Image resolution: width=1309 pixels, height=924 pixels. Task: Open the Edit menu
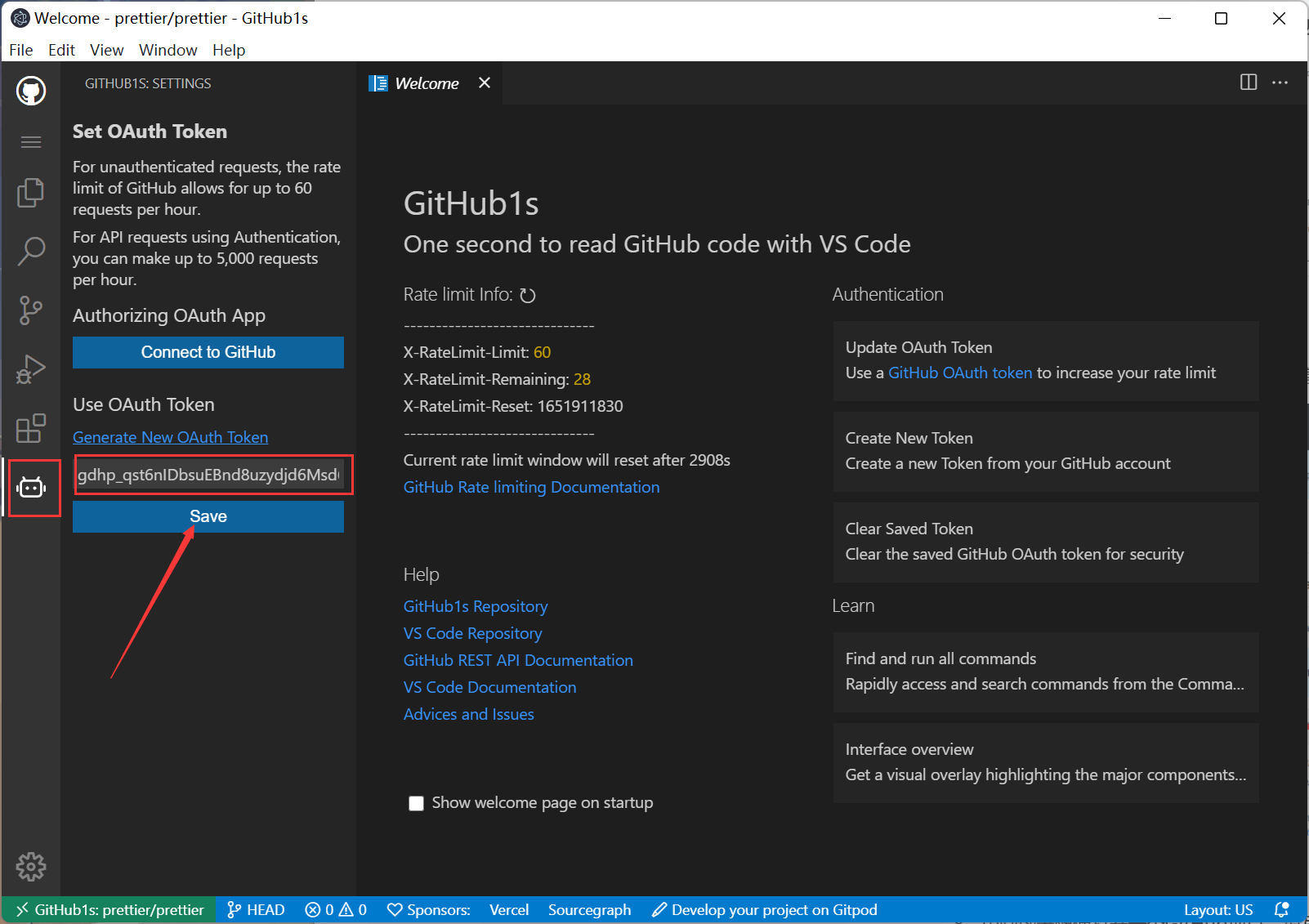[61, 50]
